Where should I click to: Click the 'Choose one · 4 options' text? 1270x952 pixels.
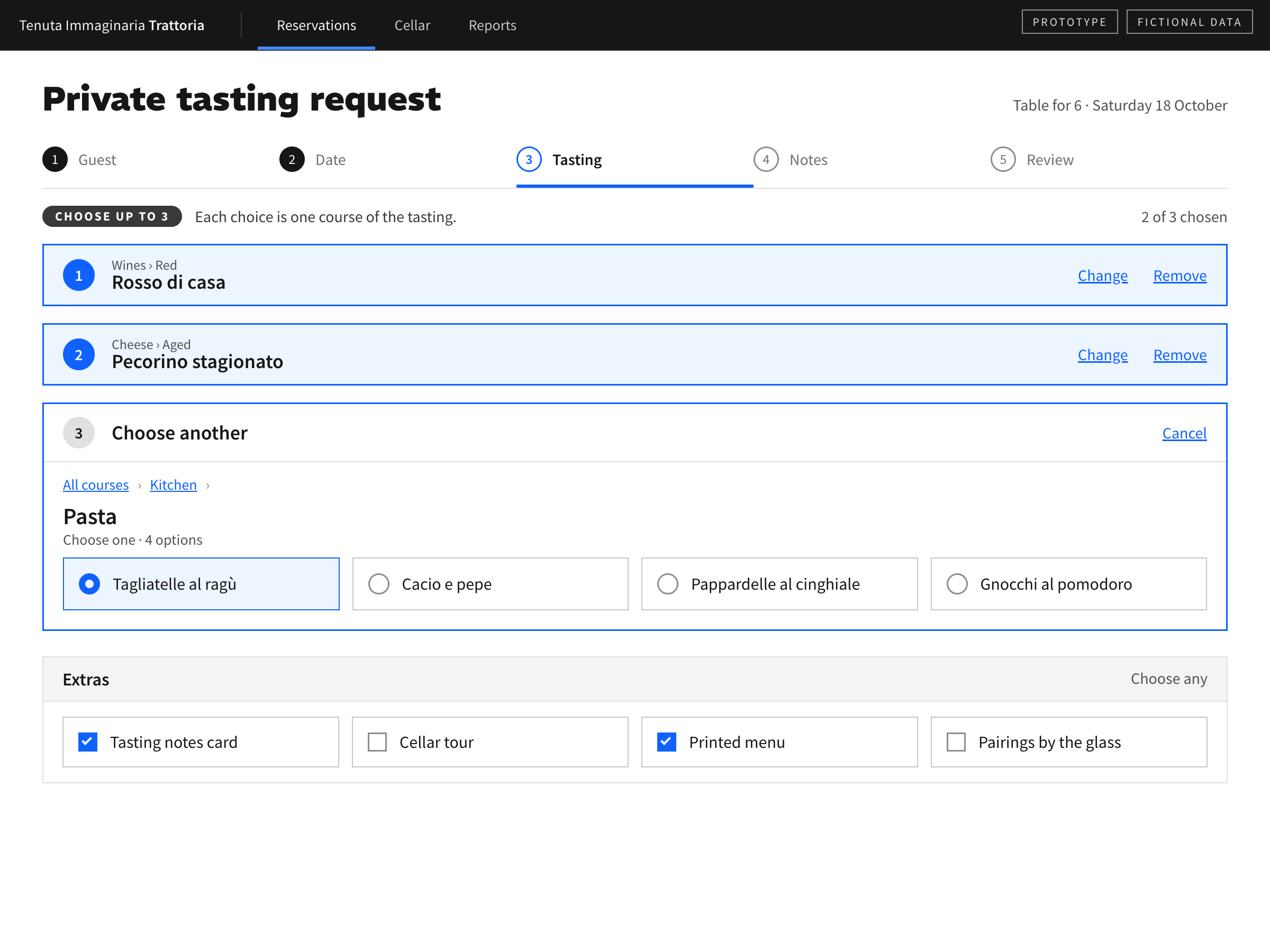pyautogui.click(x=133, y=540)
